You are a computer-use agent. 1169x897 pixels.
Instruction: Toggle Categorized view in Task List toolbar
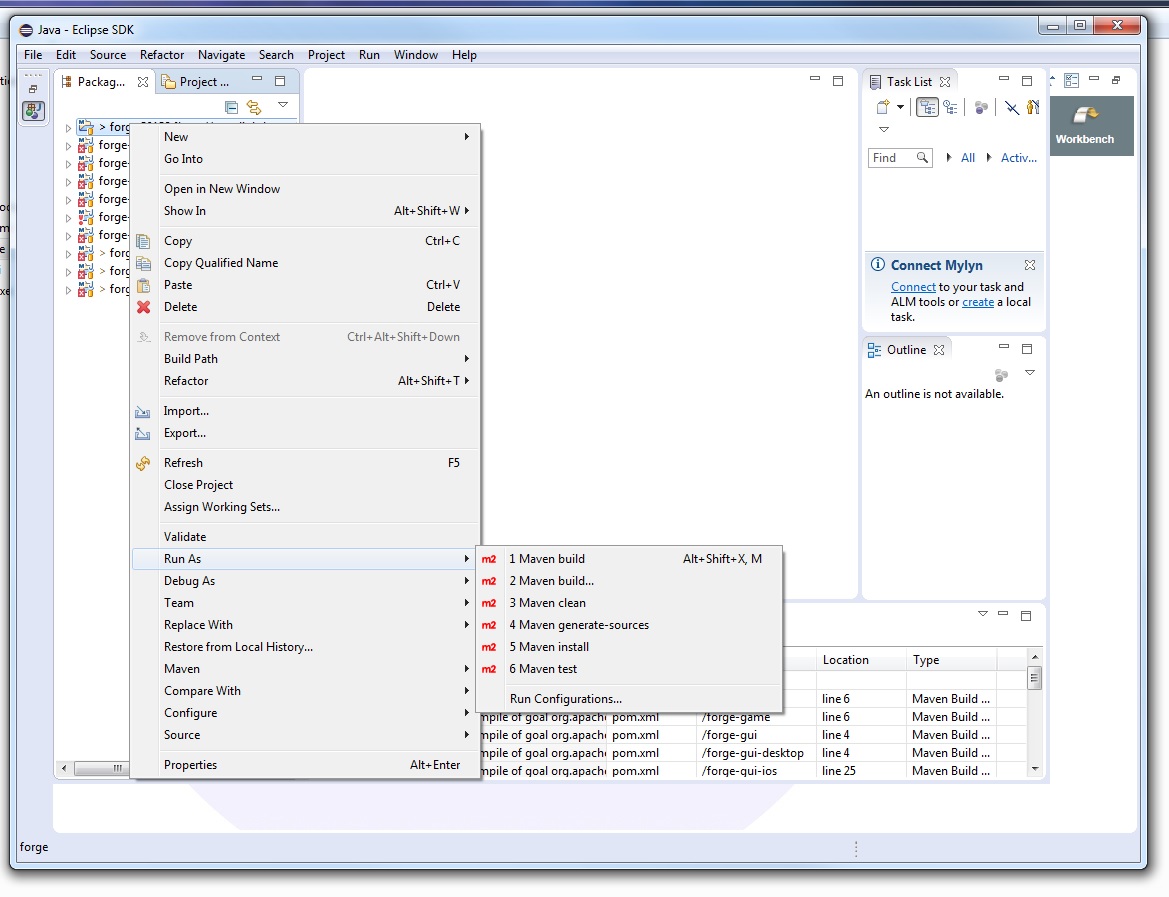pyautogui.click(x=927, y=107)
